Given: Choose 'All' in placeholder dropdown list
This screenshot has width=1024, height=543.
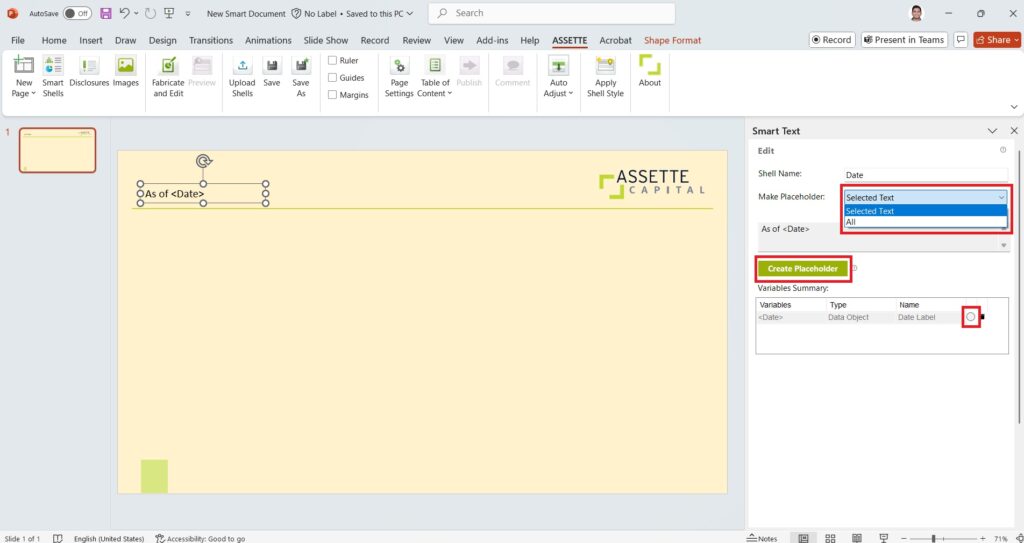Looking at the screenshot, I should tap(925, 222).
